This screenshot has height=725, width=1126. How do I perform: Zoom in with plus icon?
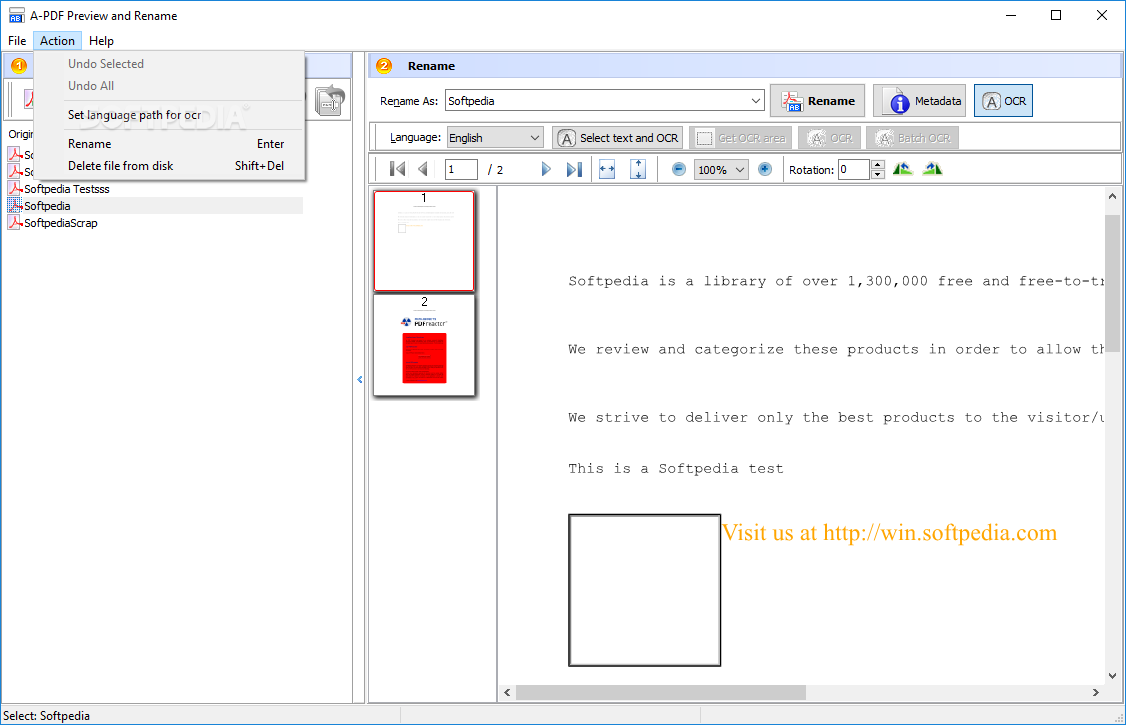[765, 169]
